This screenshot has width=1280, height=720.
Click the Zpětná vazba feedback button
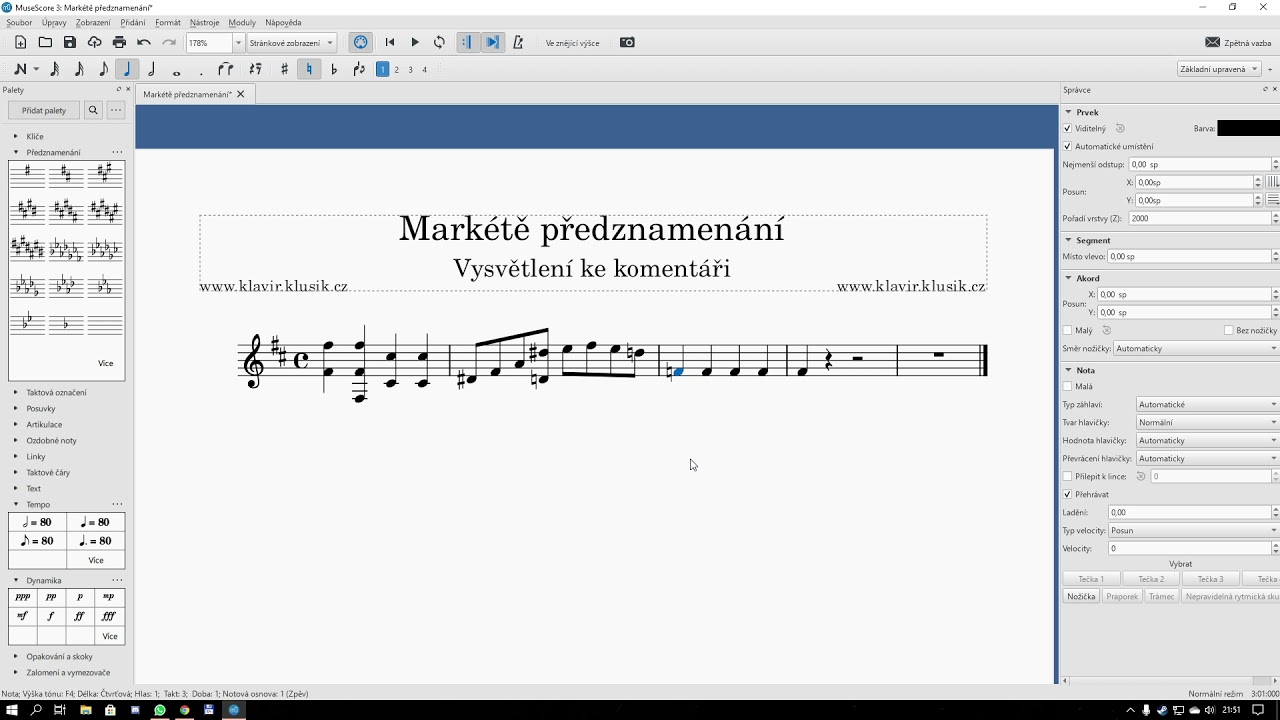click(x=1238, y=42)
